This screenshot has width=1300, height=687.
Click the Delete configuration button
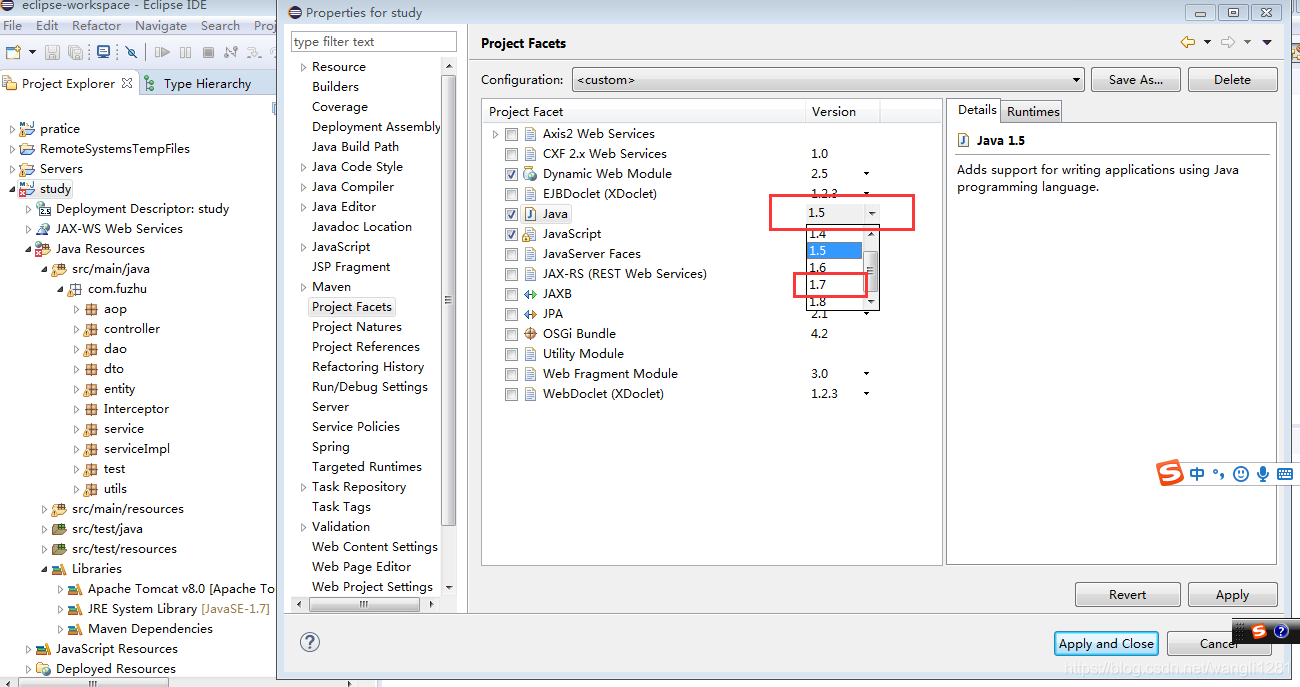click(1232, 80)
